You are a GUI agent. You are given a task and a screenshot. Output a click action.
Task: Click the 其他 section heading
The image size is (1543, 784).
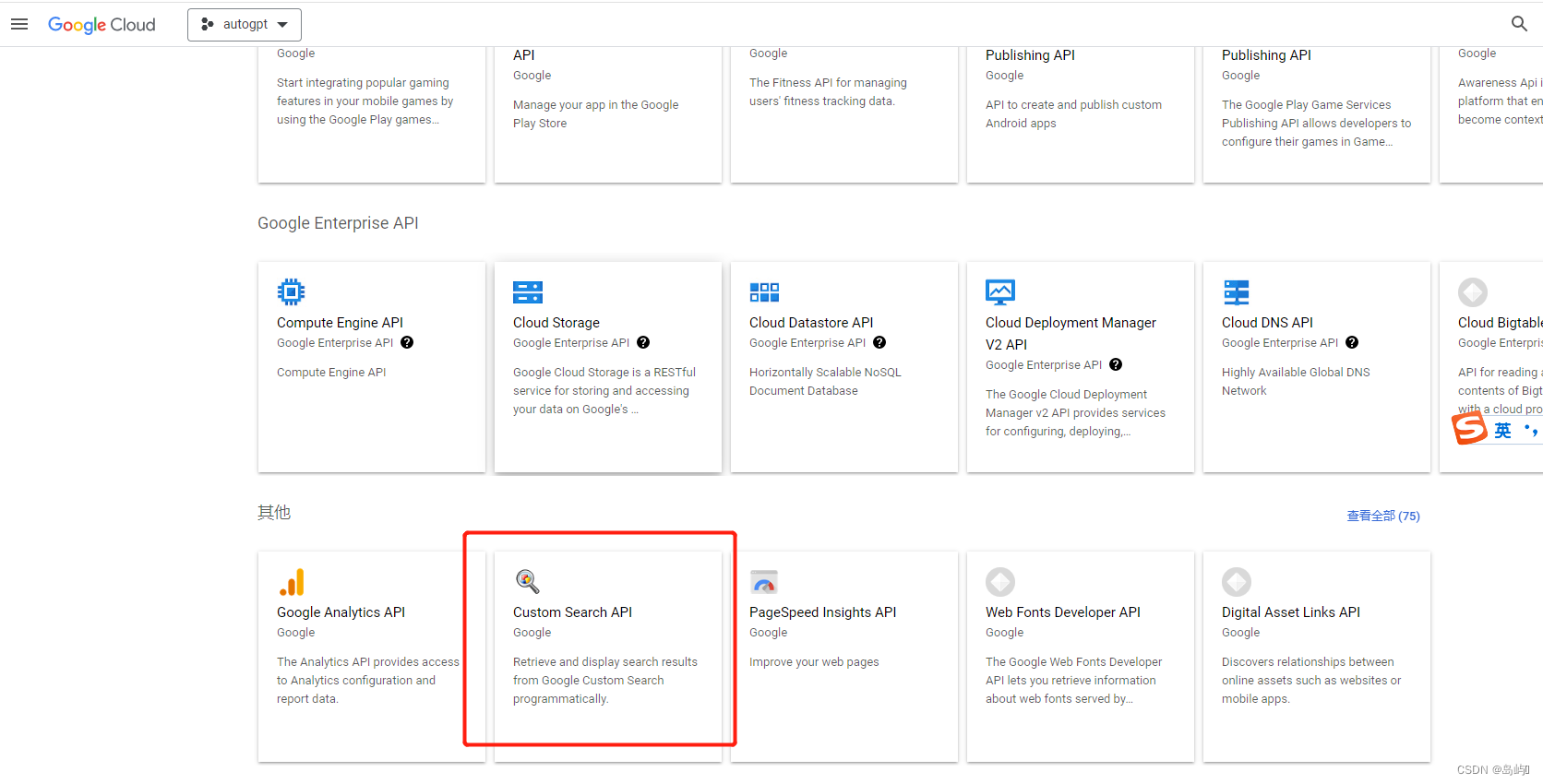point(274,513)
